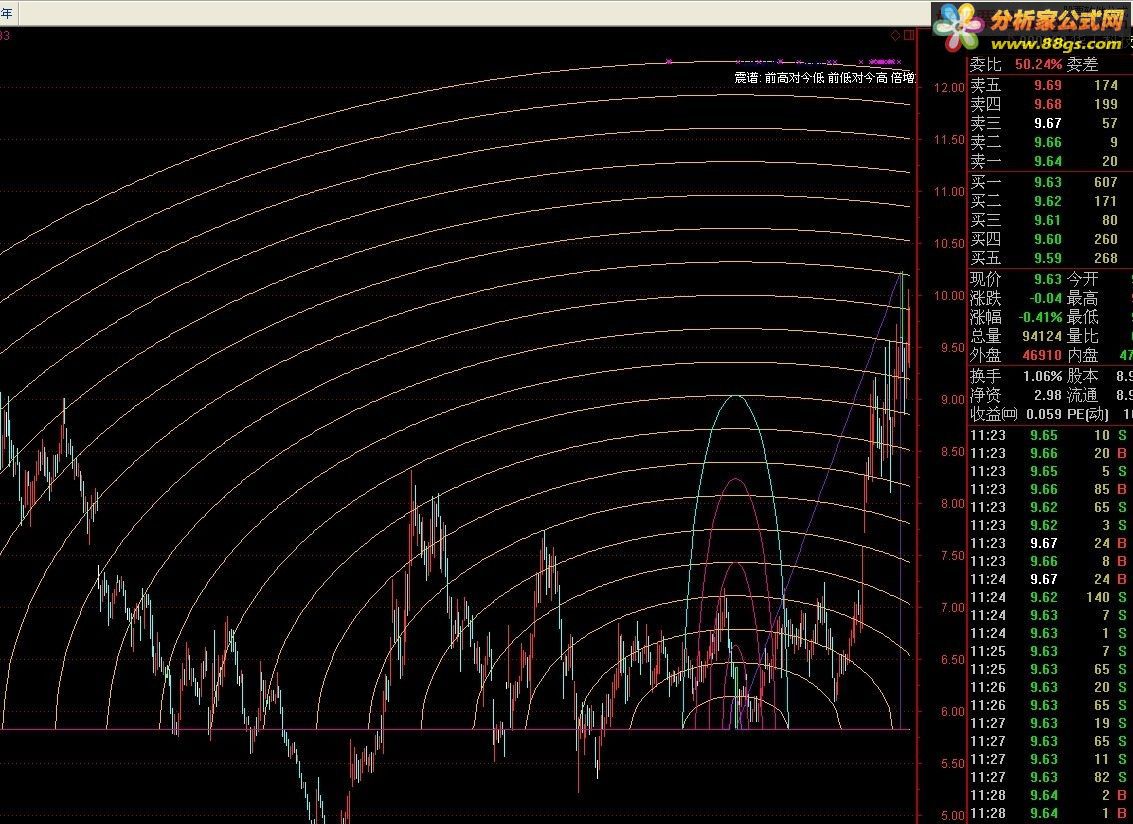
Task: Click the 卖三 volume 57
Action: [x=1110, y=124]
